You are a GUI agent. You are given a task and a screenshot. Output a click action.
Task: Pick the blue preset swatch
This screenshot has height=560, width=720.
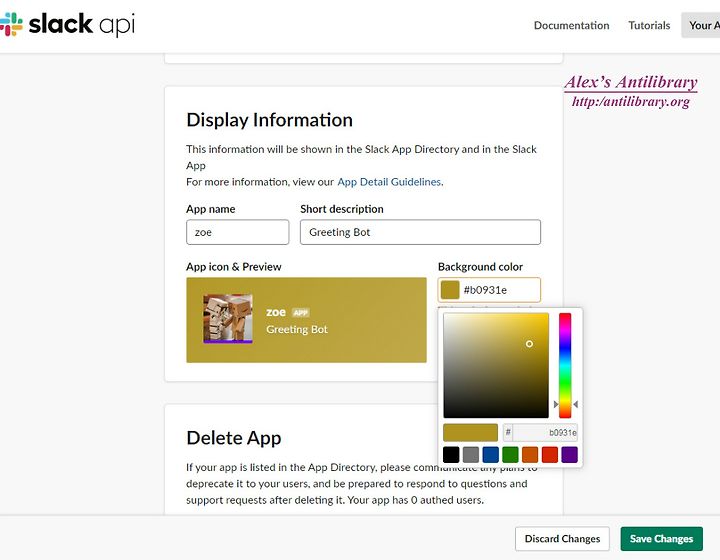point(490,455)
